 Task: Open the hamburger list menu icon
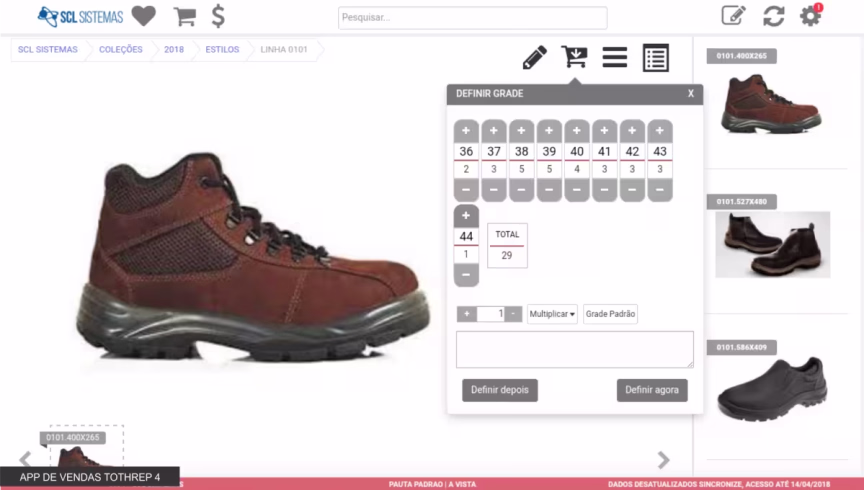[x=614, y=58]
